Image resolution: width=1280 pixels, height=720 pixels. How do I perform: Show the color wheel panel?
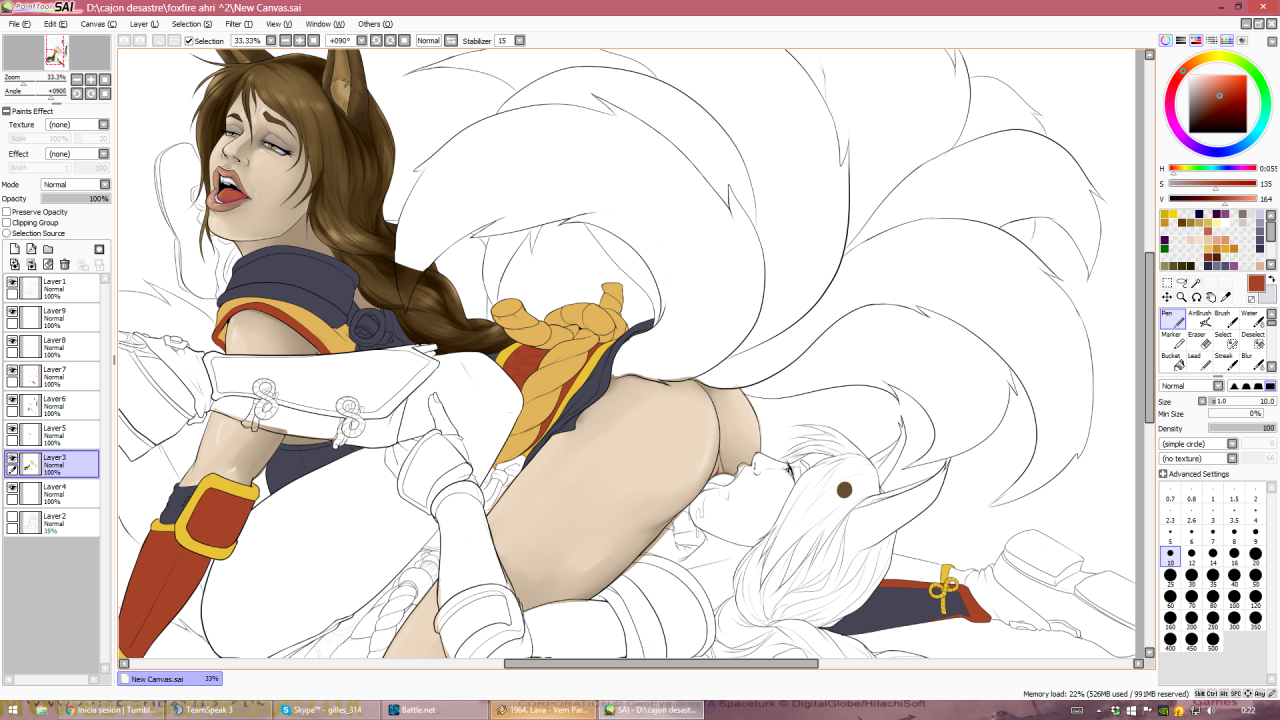pyautogui.click(x=1166, y=41)
